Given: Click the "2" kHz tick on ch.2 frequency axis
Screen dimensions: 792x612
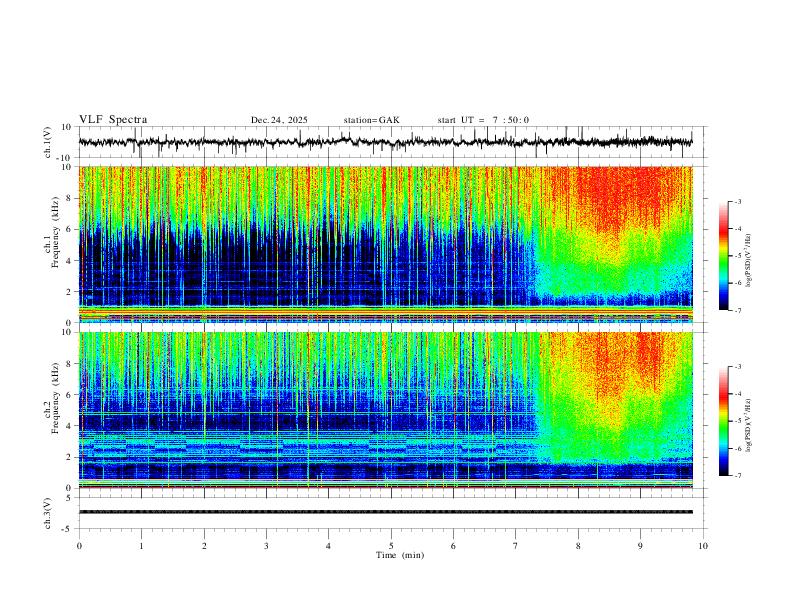Looking at the screenshot, I should [69, 457].
